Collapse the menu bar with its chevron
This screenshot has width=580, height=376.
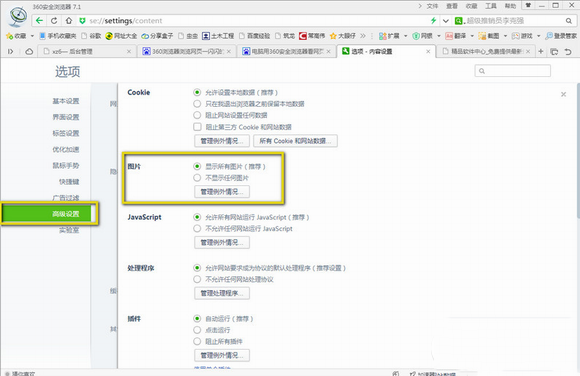(420, 6)
